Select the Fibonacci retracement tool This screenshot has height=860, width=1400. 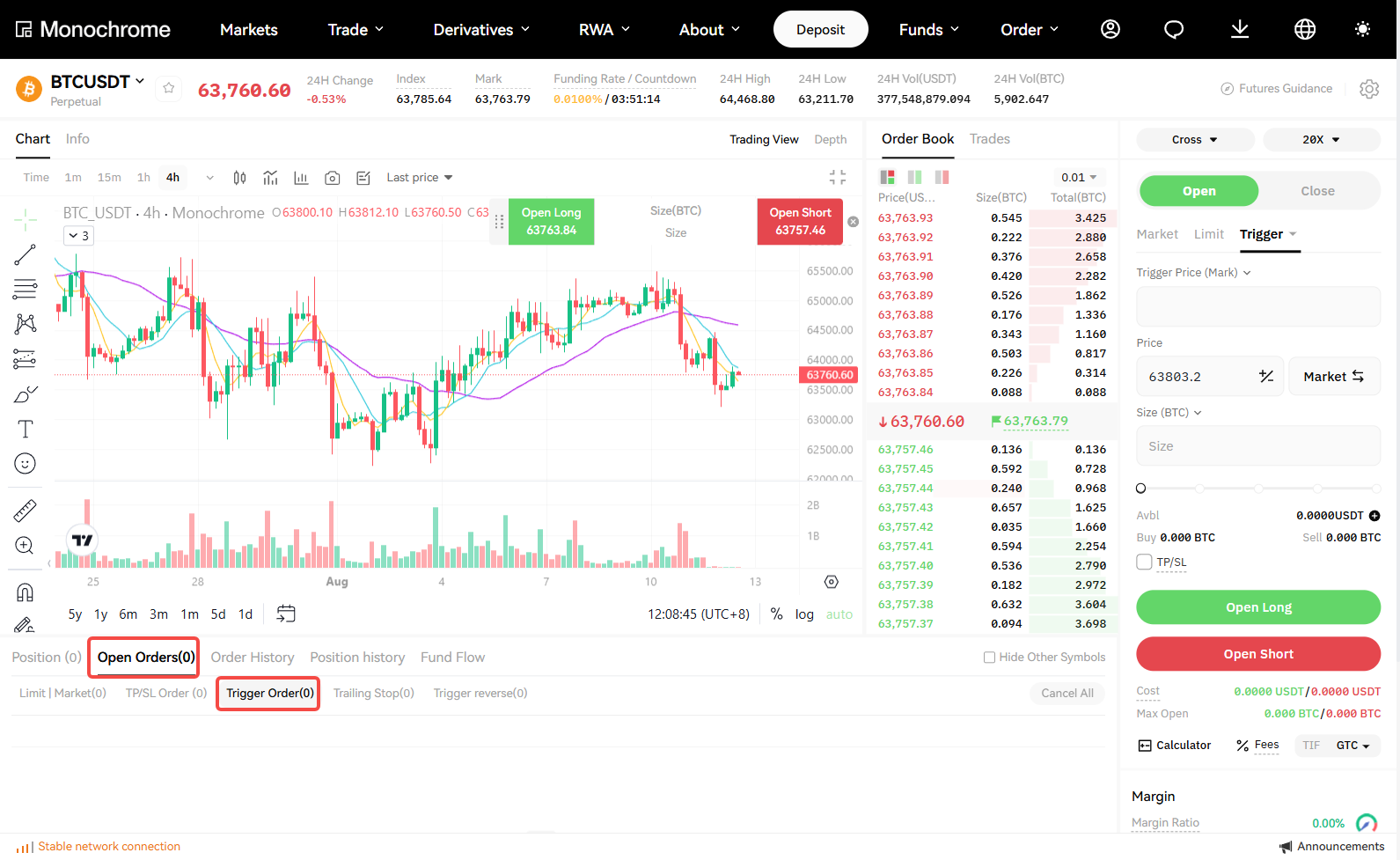click(25, 289)
